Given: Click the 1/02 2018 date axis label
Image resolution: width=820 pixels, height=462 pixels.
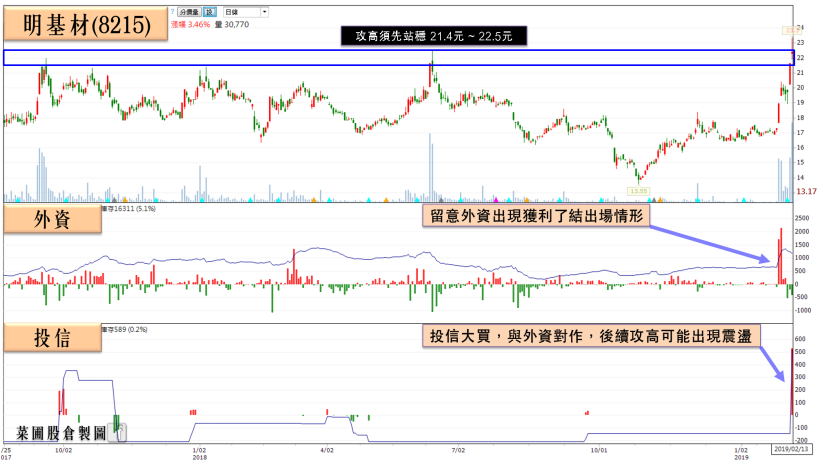Looking at the screenshot, I should (199, 453).
